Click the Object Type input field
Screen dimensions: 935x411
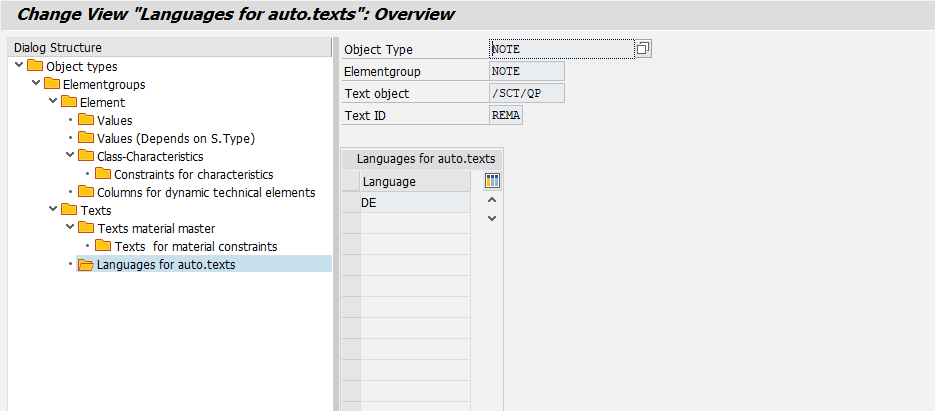(x=560, y=48)
